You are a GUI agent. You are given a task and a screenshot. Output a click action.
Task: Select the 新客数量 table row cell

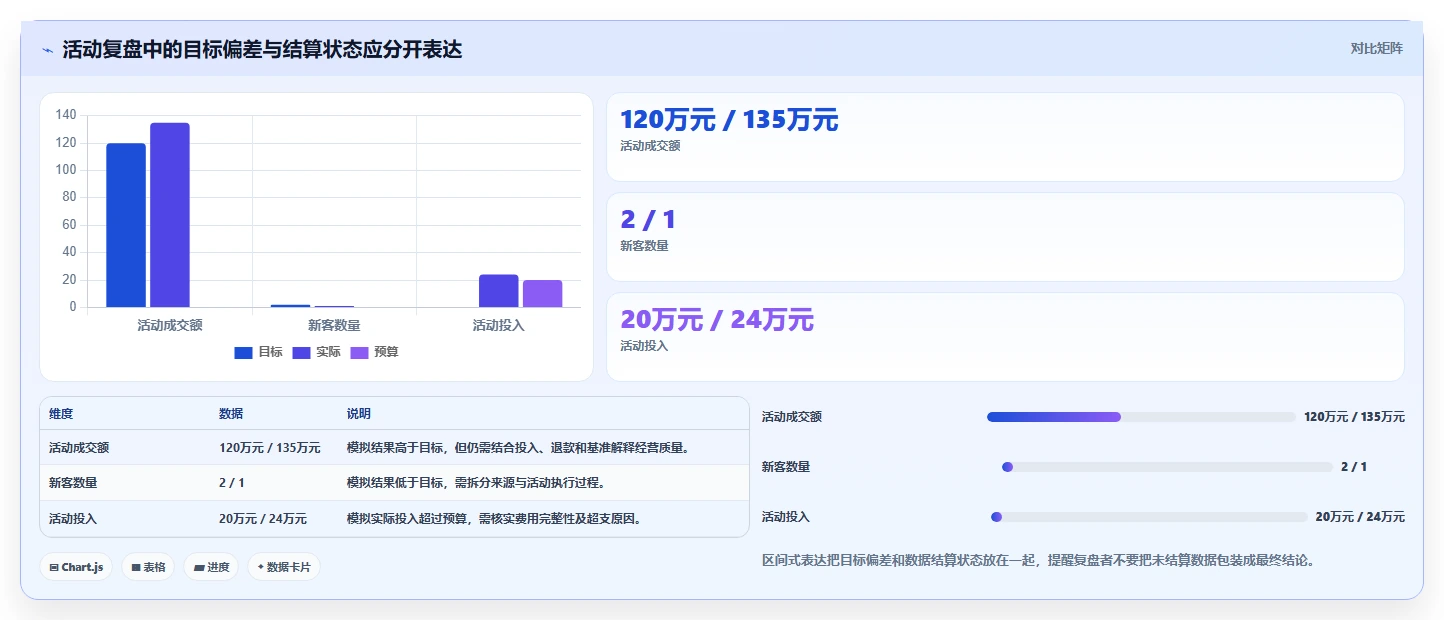[73, 483]
